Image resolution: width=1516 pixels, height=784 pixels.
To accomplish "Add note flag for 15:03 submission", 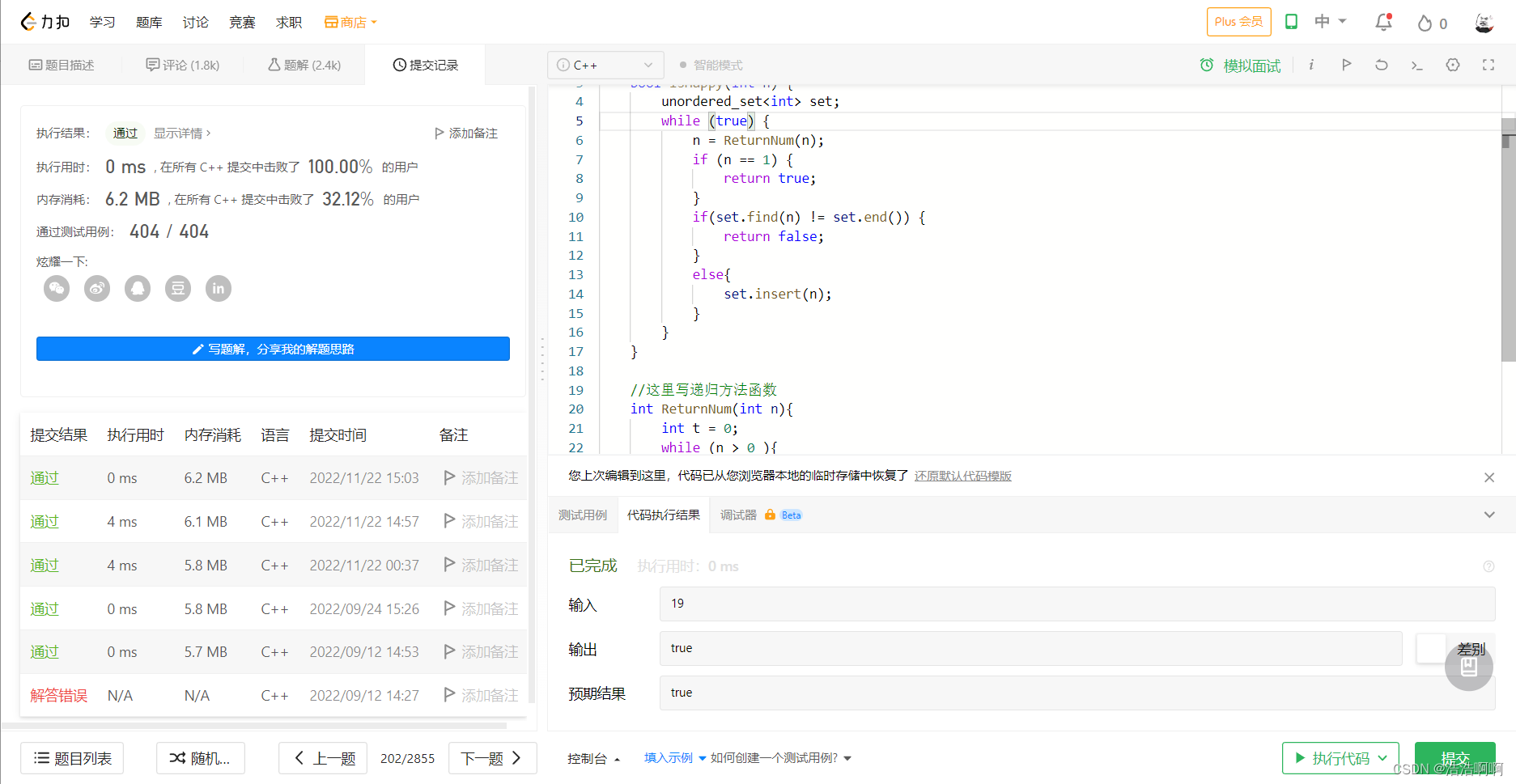I will (x=481, y=478).
